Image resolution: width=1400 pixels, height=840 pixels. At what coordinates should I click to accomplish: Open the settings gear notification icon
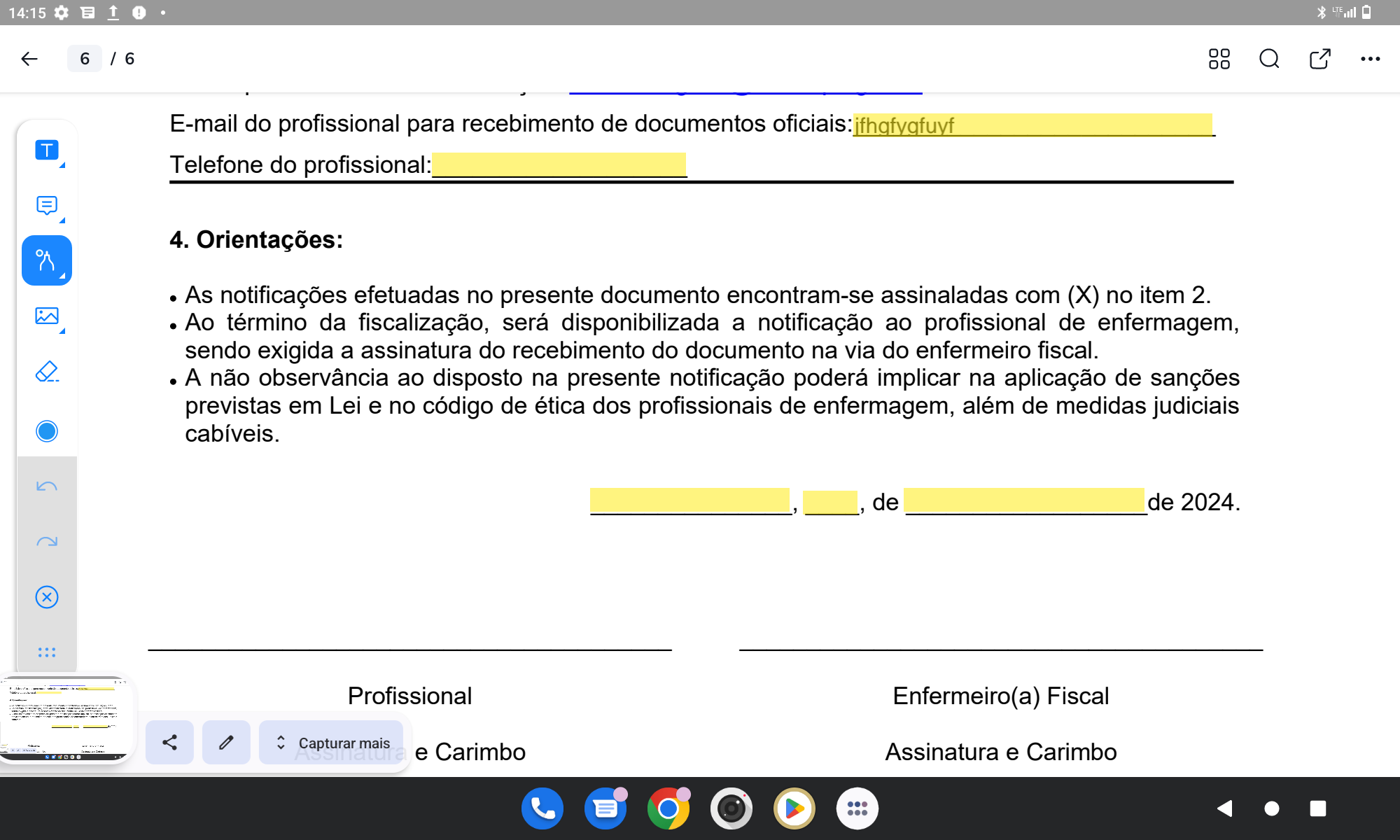[x=62, y=13]
